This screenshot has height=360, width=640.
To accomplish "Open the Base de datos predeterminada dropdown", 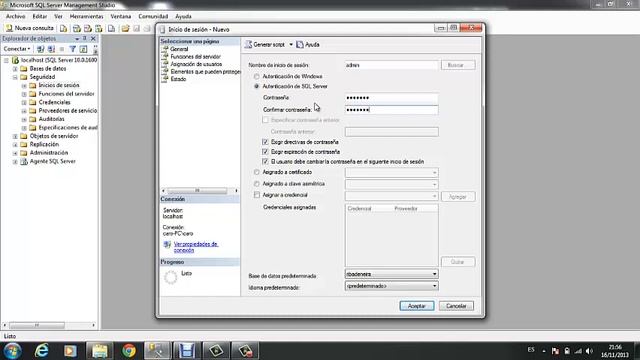I will (x=434, y=274).
